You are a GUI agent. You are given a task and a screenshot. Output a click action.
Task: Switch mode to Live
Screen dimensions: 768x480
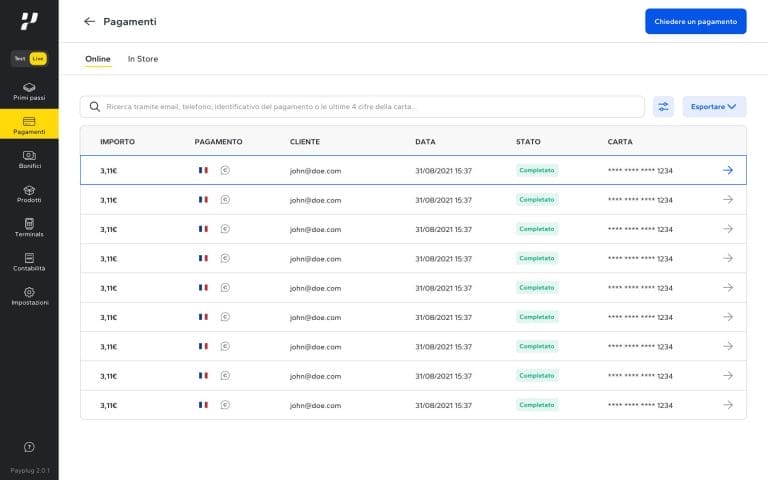point(38,59)
